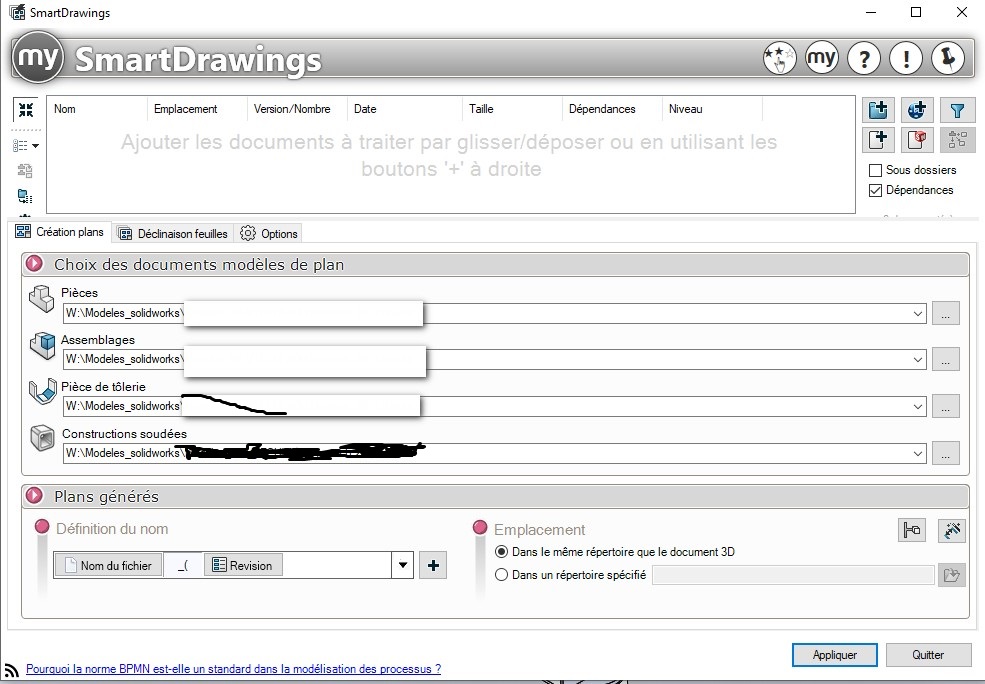Add folder with the plus folder icon
This screenshot has width=985, height=684.
coord(878,111)
